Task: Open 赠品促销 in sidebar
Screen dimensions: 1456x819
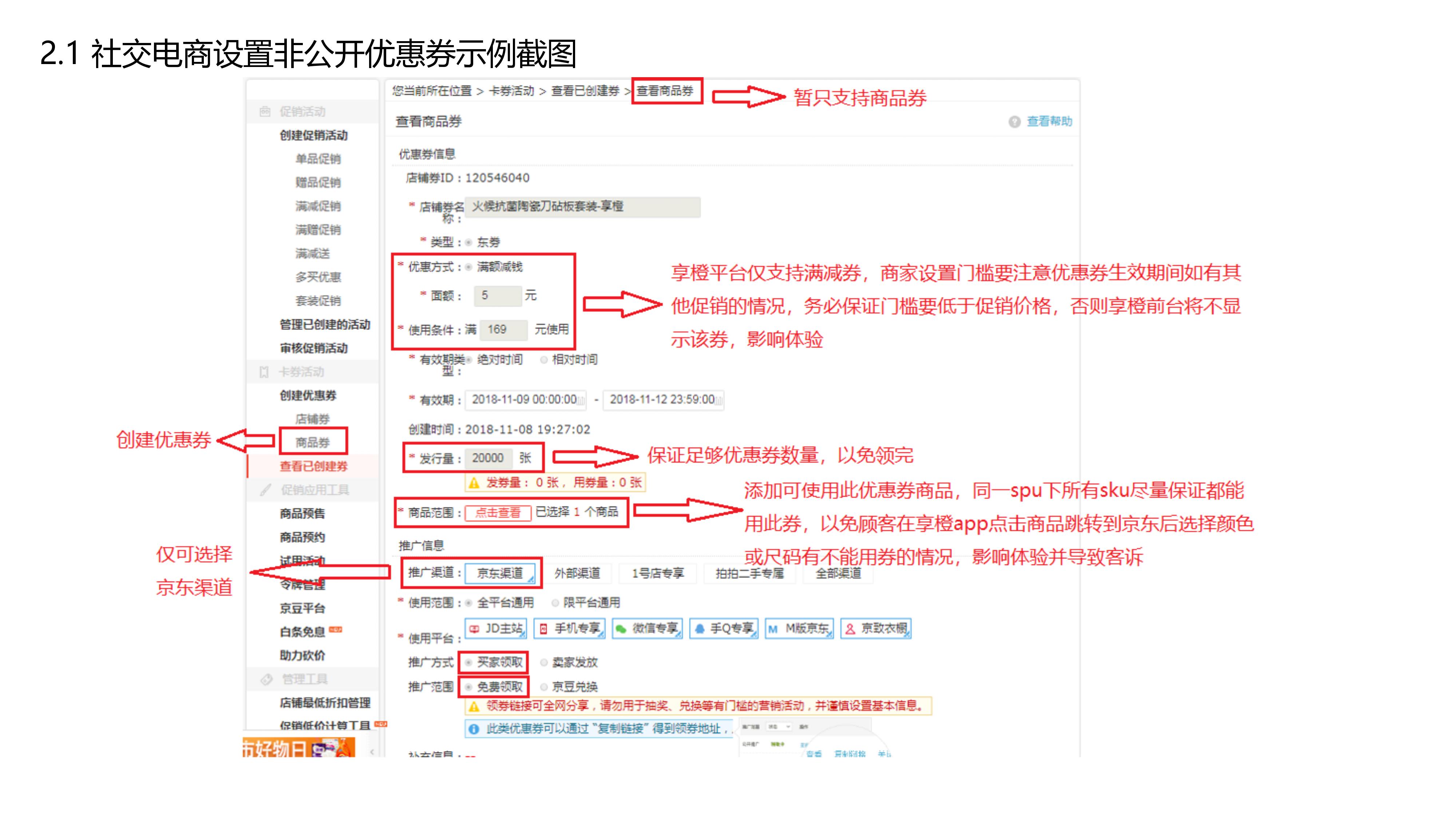Action: pos(318,183)
